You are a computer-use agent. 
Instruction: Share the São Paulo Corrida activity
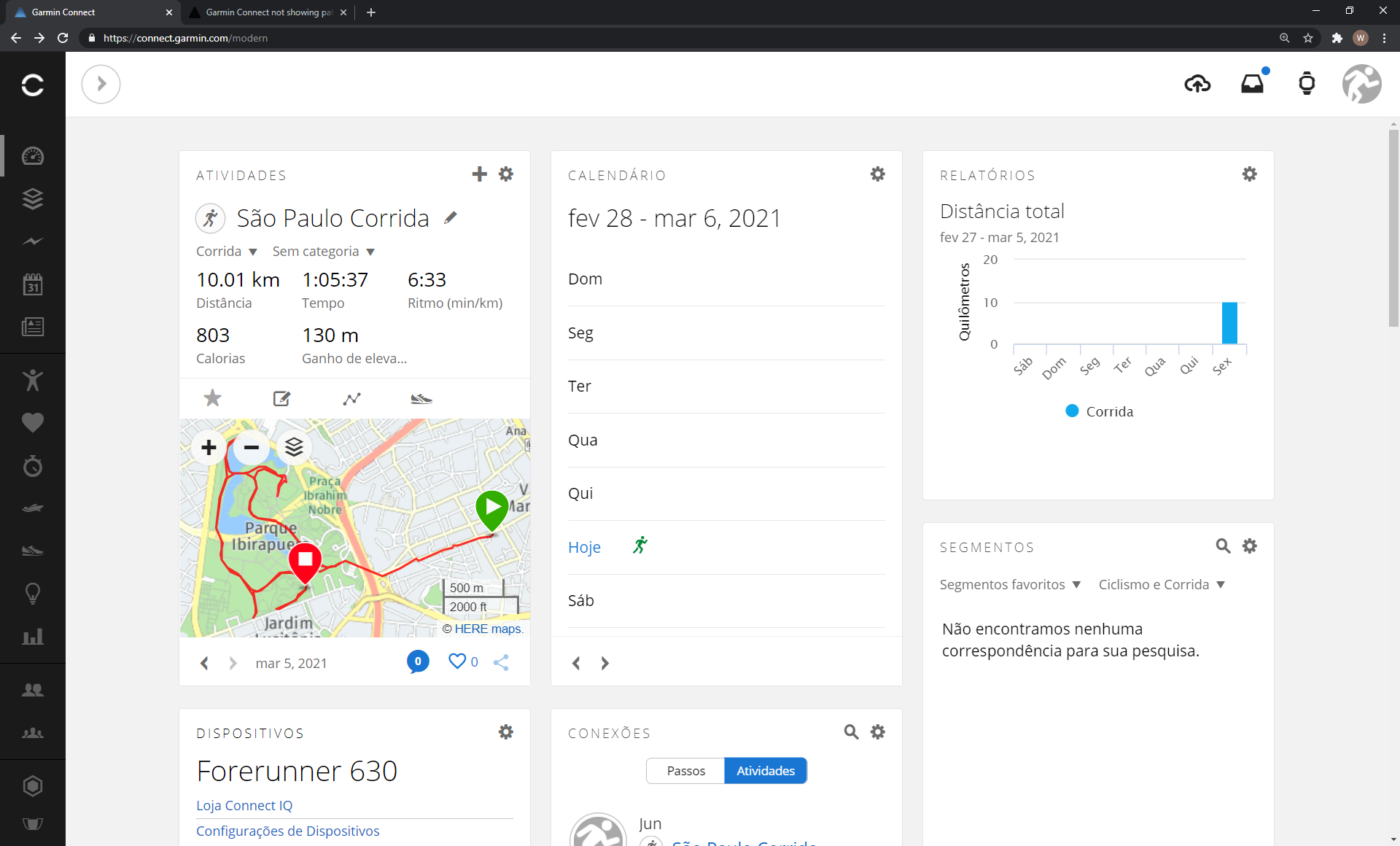501,662
